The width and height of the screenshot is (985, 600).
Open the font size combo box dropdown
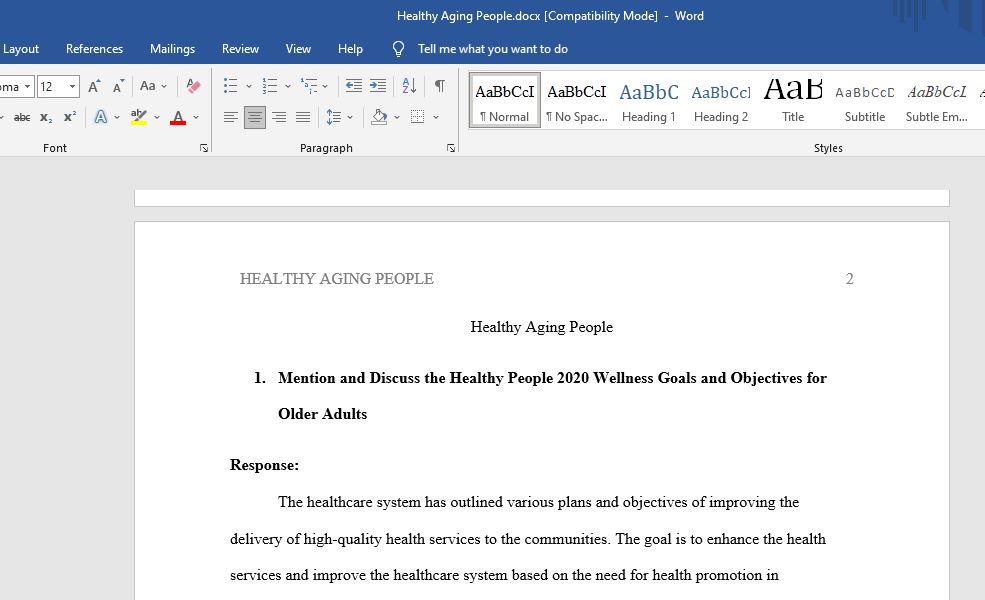point(72,87)
